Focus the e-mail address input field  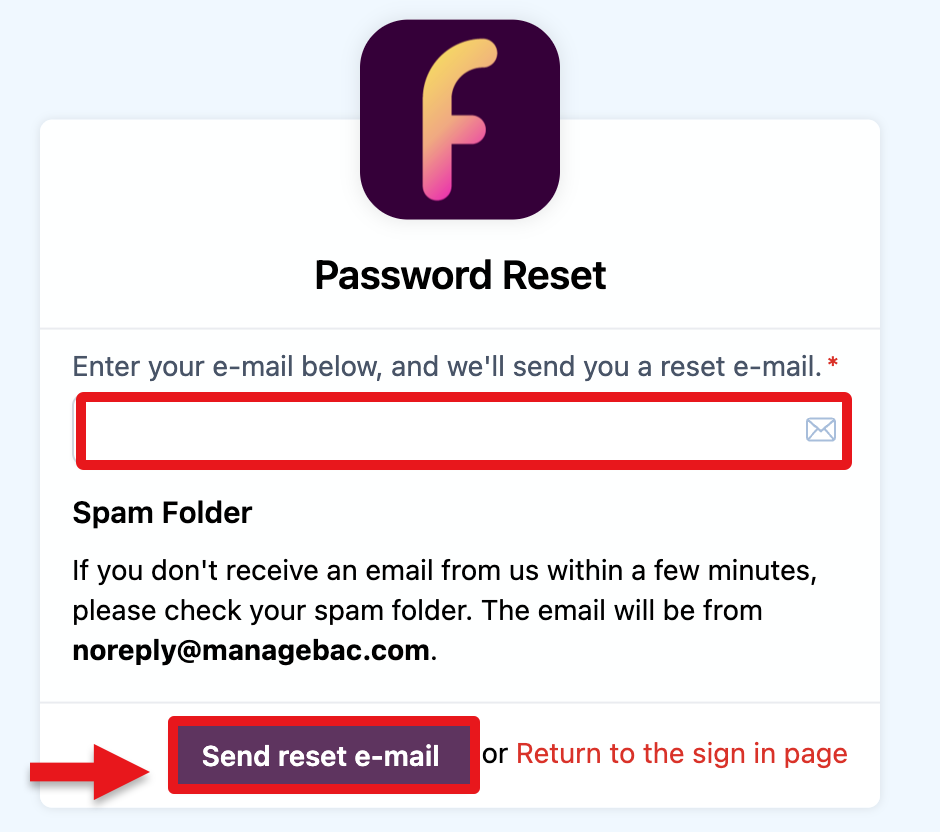[440, 430]
